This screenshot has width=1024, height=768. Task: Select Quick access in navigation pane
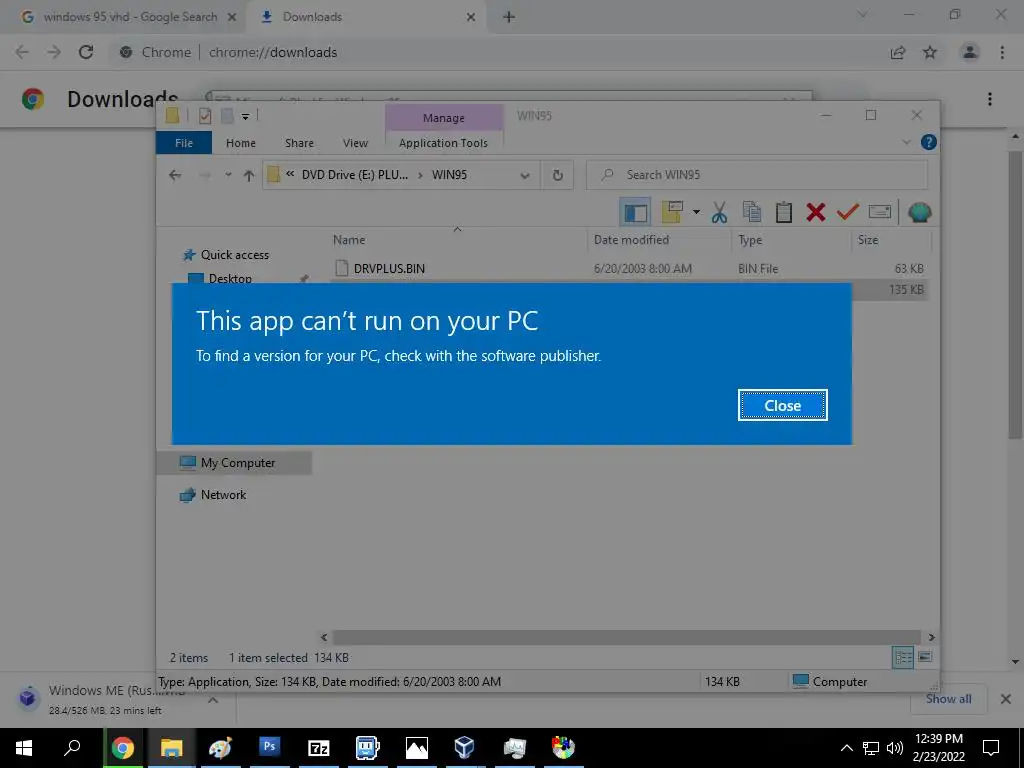point(234,255)
